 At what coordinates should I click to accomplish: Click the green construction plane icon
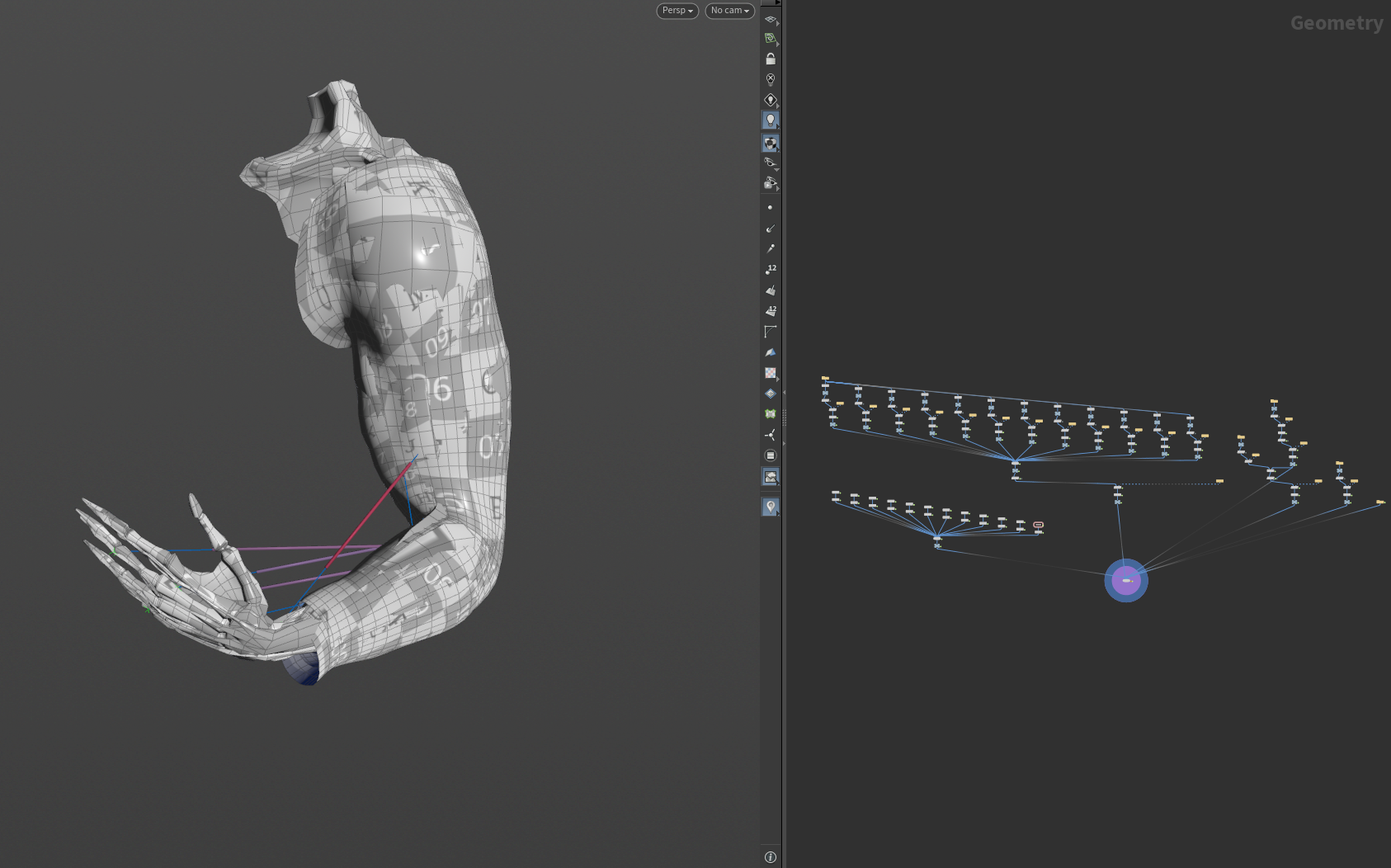770,39
